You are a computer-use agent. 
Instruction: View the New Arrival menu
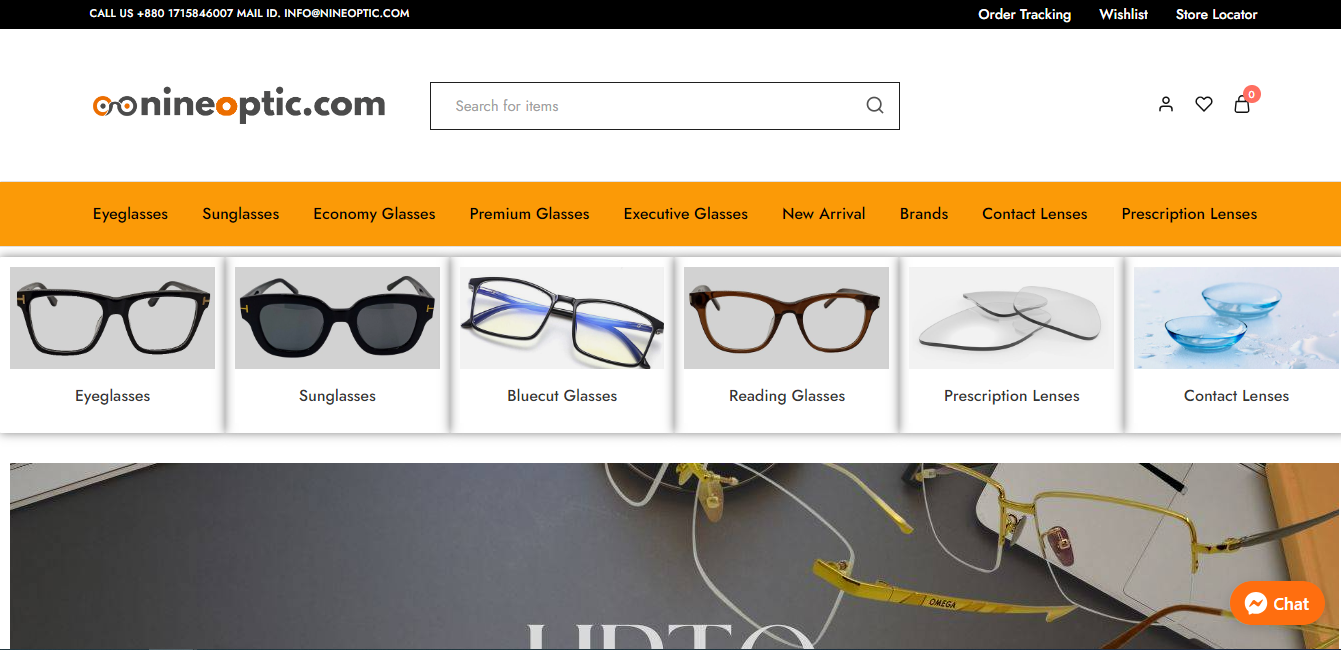coord(823,213)
